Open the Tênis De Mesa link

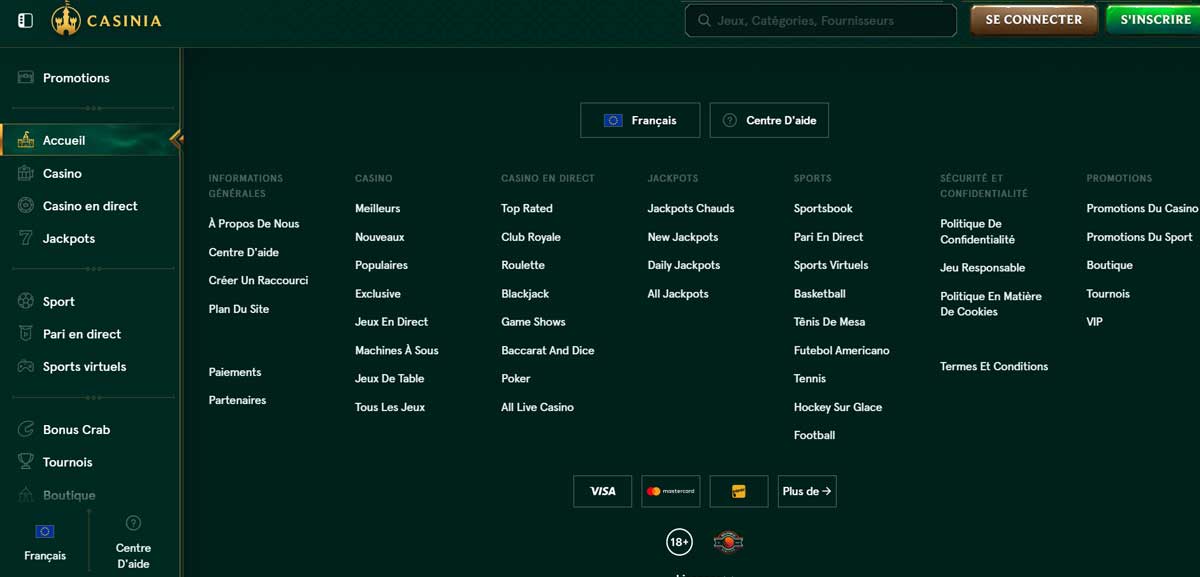[x=829, y=322]
